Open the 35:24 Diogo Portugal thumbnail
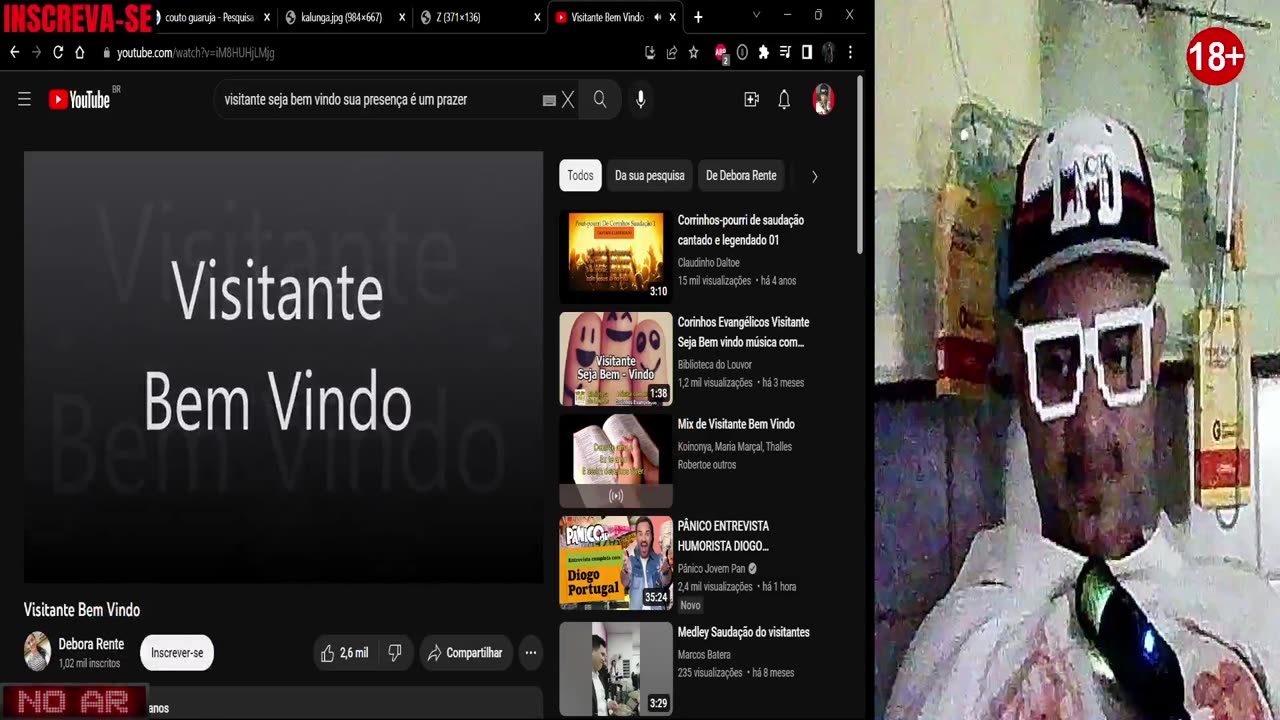Viewport: 1280px width, 720px height. click(616, 563)
